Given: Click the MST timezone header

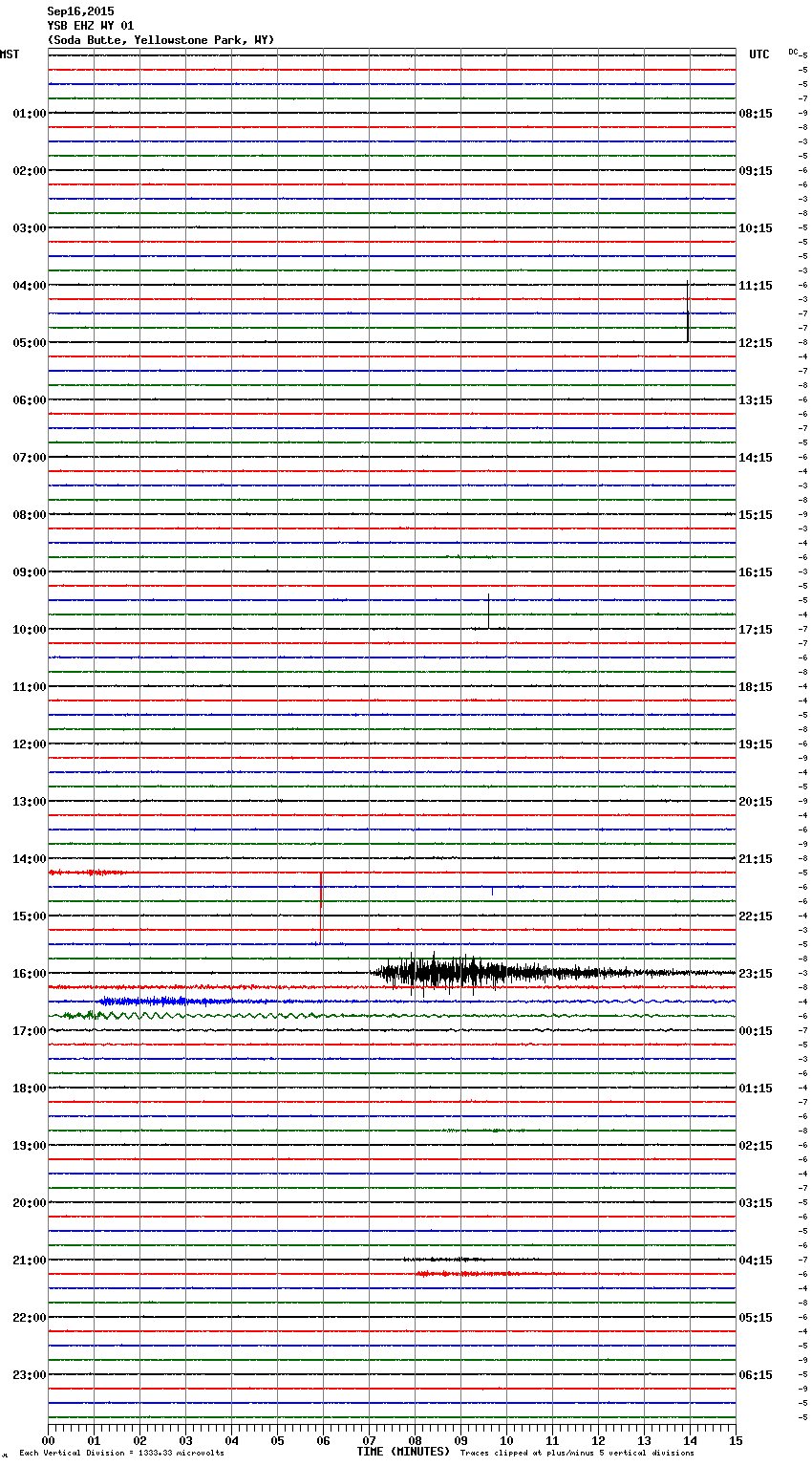Looking at the screenshot, I should tap(10, 54).
